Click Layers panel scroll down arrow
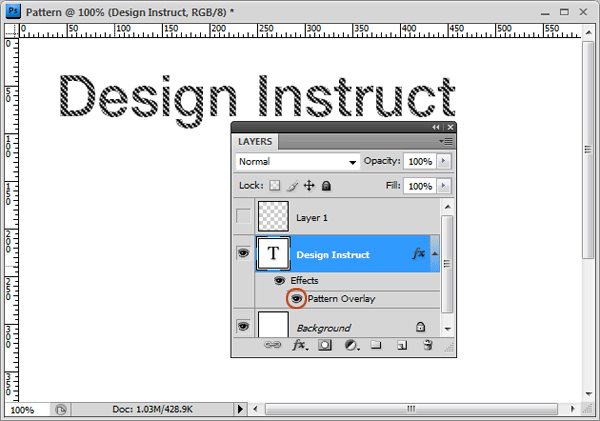This screenshot has height=421, width=600. point(447,329)
